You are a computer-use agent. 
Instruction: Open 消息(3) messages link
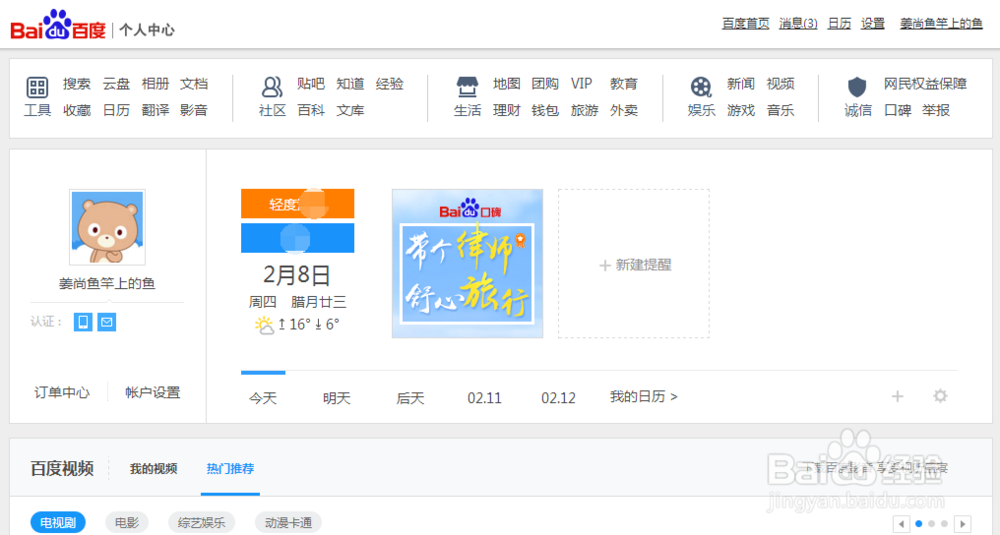(x=798, y=24)
